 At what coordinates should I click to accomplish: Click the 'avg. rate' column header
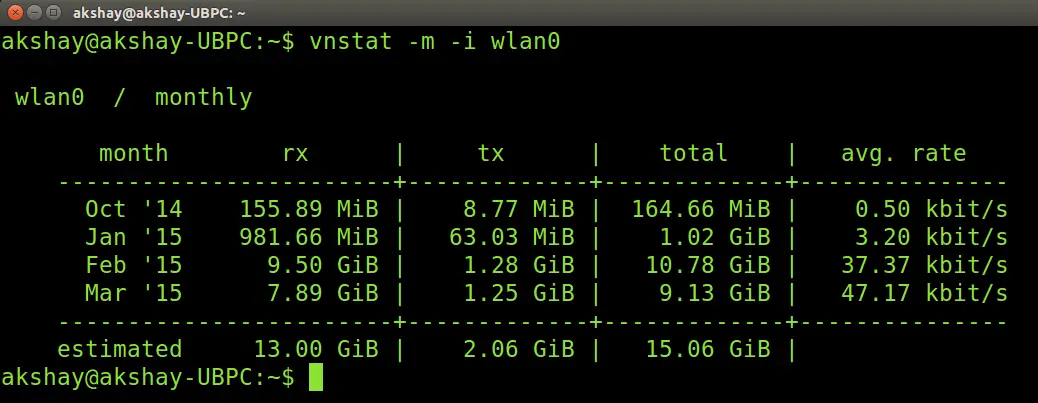[903, 154]
